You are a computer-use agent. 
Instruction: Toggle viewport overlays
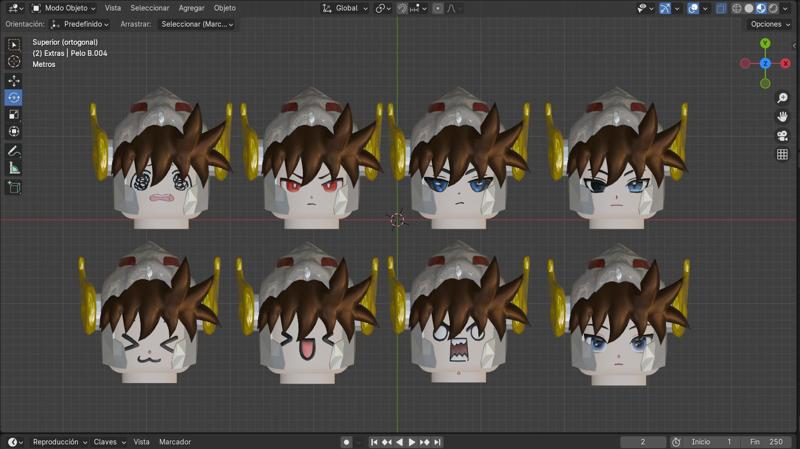pos(693,8)
